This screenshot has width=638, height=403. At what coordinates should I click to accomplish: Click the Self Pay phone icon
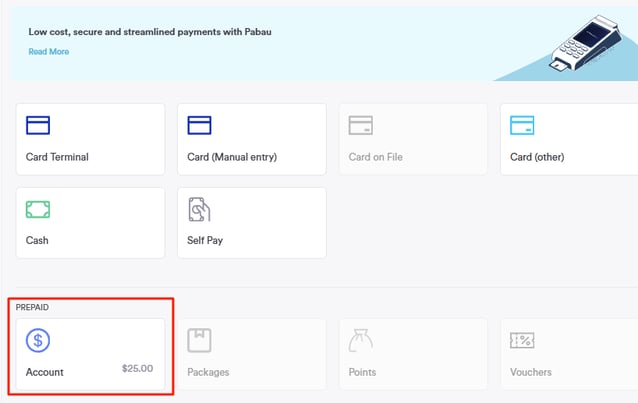[199, 210]
